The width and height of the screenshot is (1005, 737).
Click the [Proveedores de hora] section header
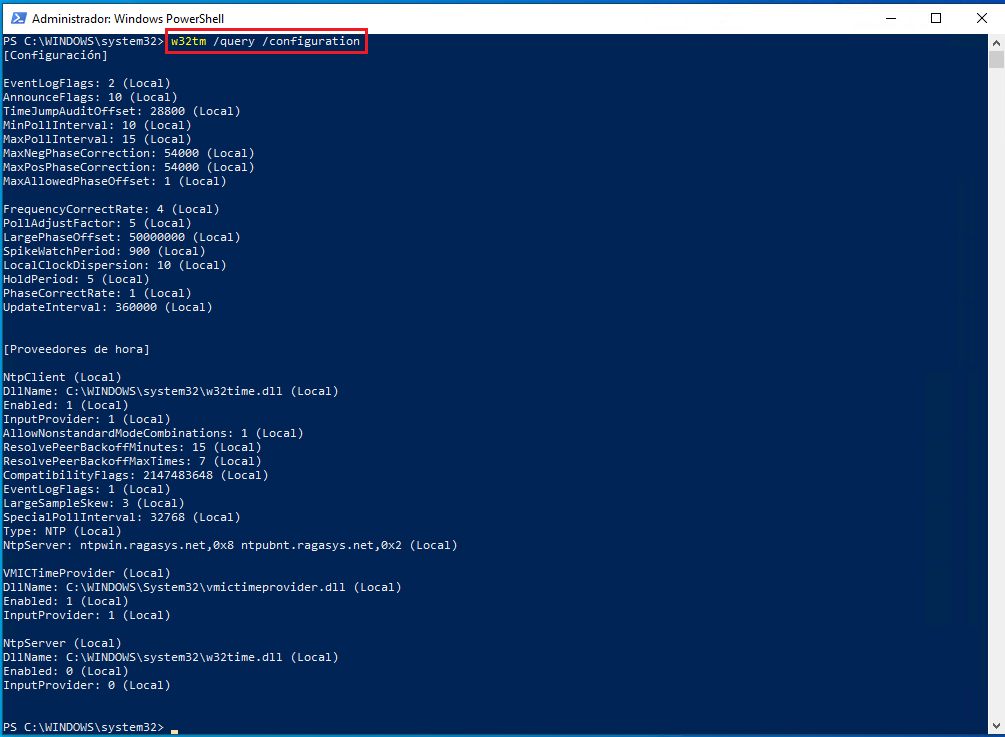(x=75, y=348)
